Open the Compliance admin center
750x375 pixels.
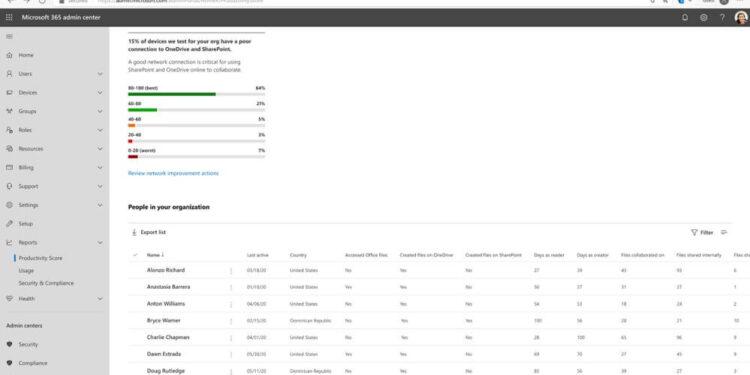pyautogui.click(x=33, y=363)
